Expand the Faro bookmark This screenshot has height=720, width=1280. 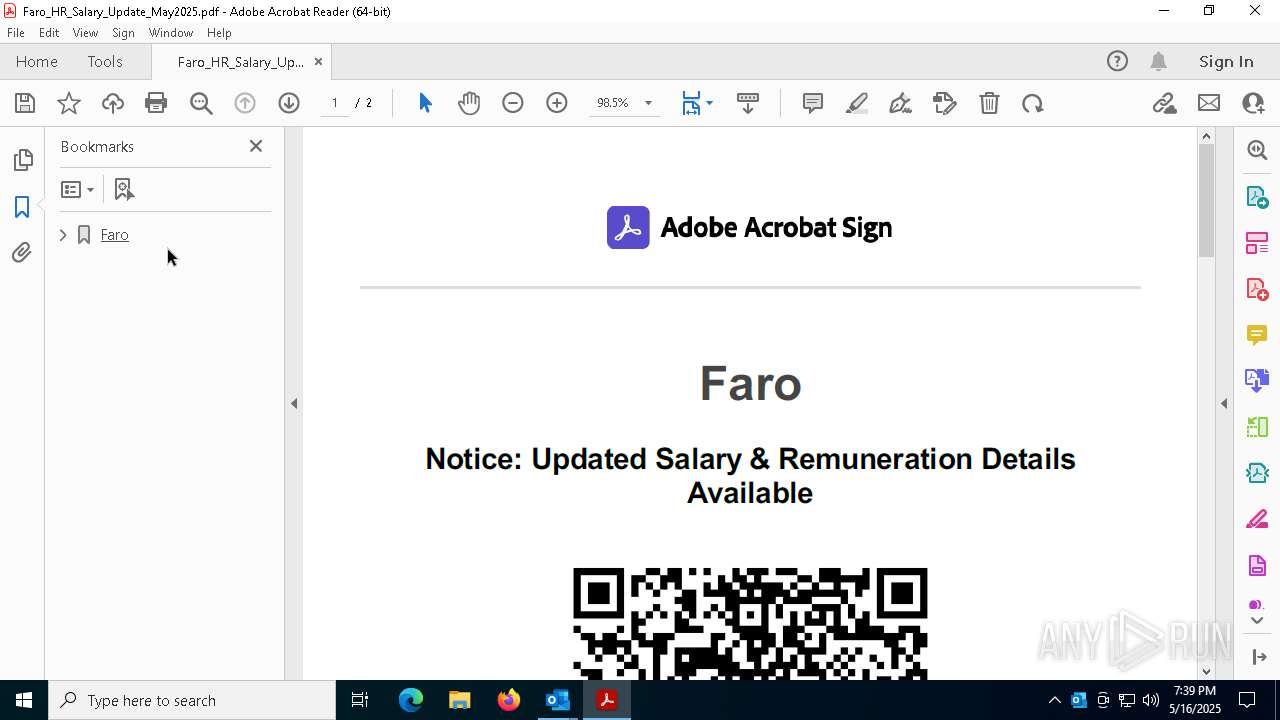[x=63, y=235]
